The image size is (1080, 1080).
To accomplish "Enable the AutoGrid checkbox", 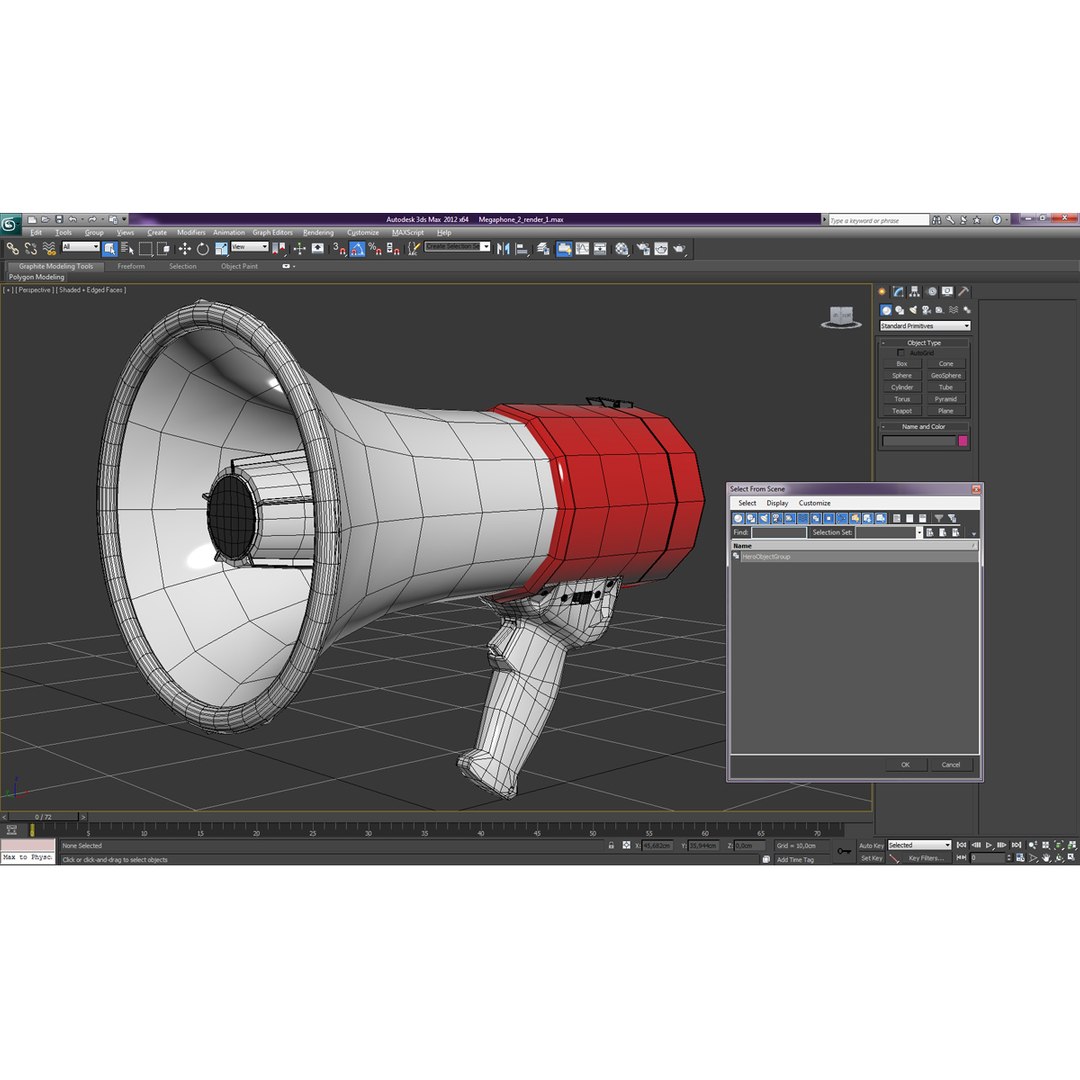I will 900,353.
